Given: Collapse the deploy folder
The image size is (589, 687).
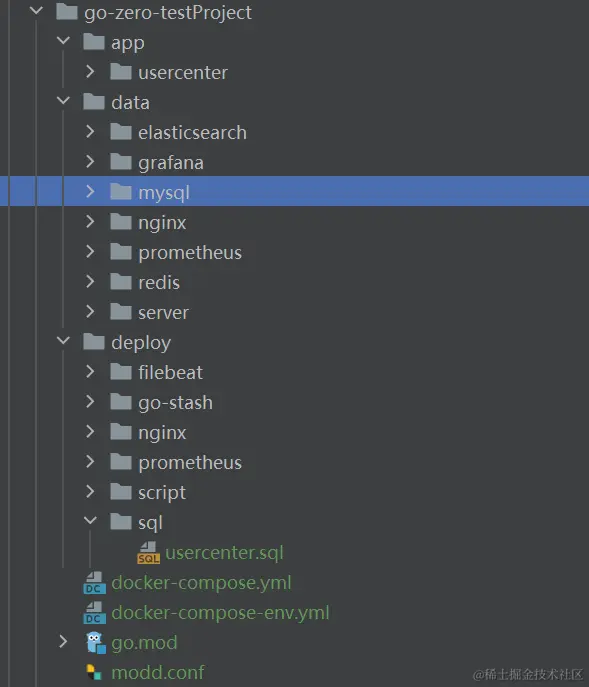Looking at the screenshot, I should 64,341.
